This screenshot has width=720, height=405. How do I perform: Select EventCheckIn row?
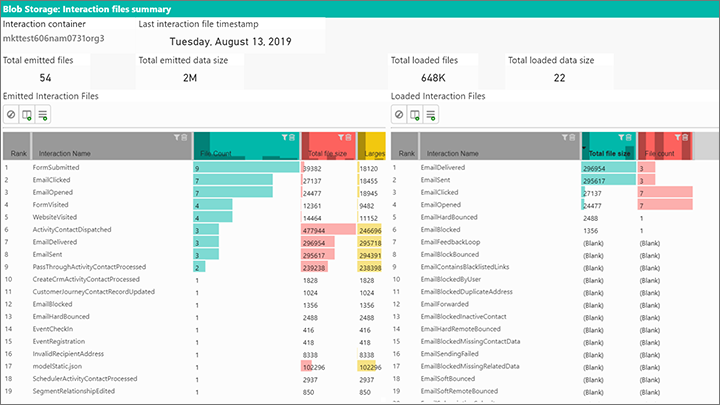pos(194,329)
